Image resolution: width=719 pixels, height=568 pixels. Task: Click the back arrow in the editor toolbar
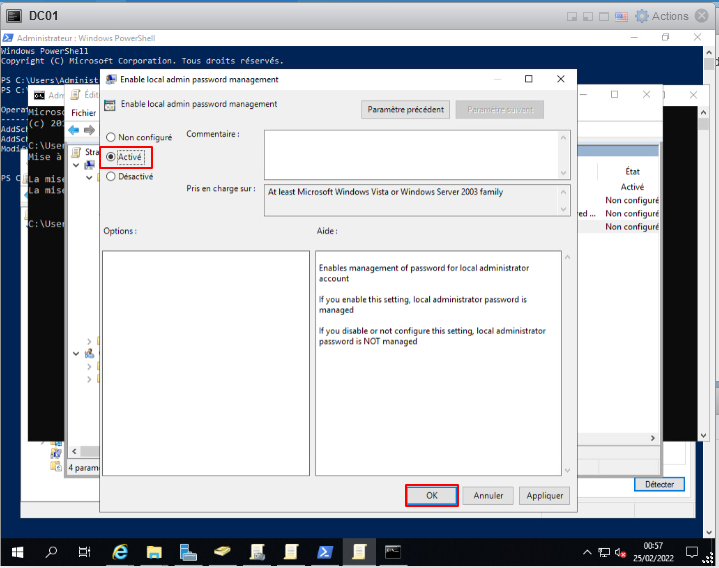pyautogui.click(x=74, y=130)
